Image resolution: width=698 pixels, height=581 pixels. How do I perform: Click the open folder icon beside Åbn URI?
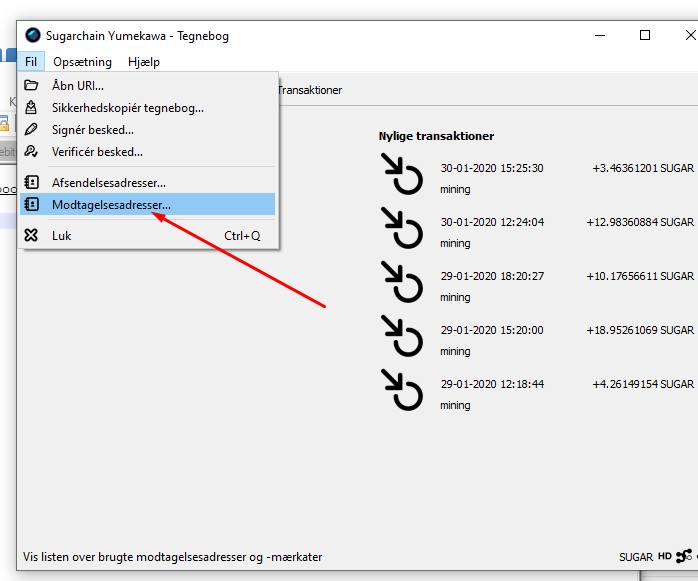tap(31, 85)
